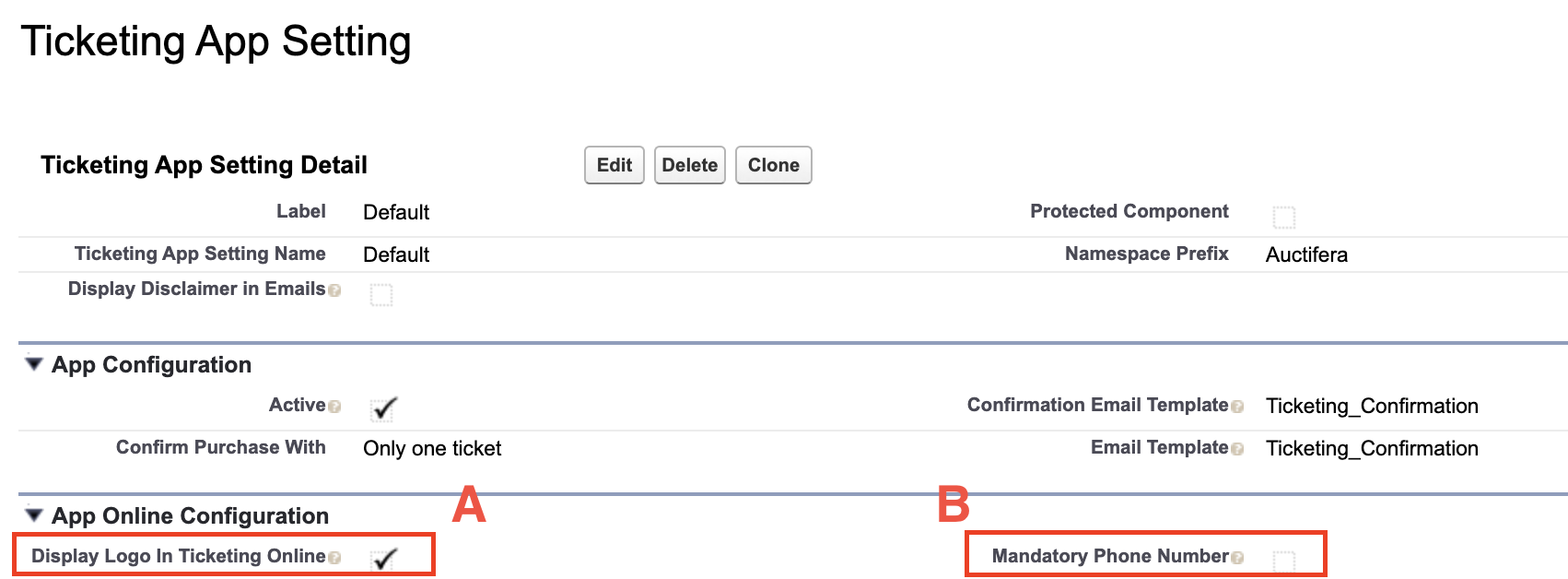1568x579 pixels.
Task: Enable the Display Disclaimer in Emails checkbox
Action: tap(382, 295)
